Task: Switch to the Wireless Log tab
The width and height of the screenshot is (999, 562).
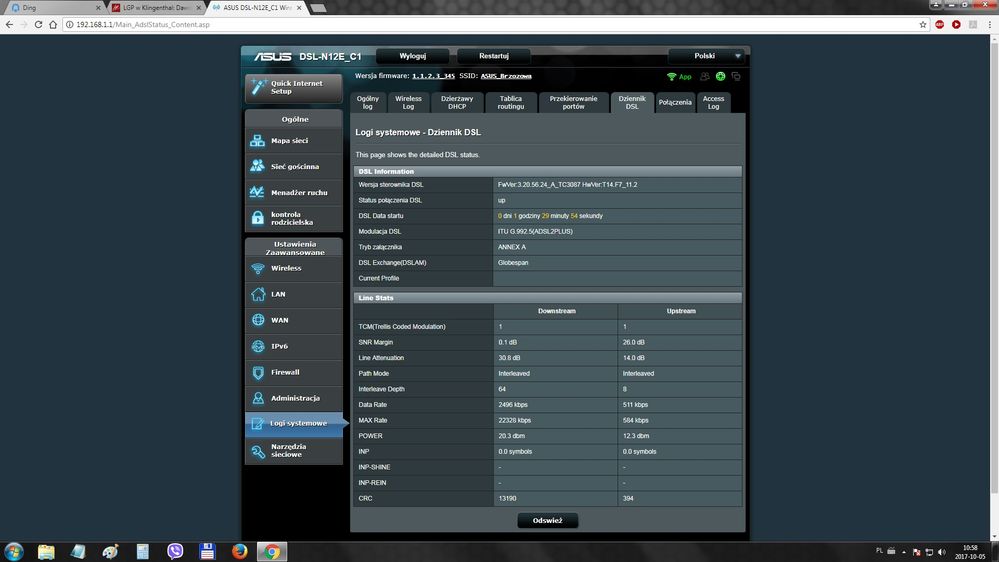Action: 408,102
